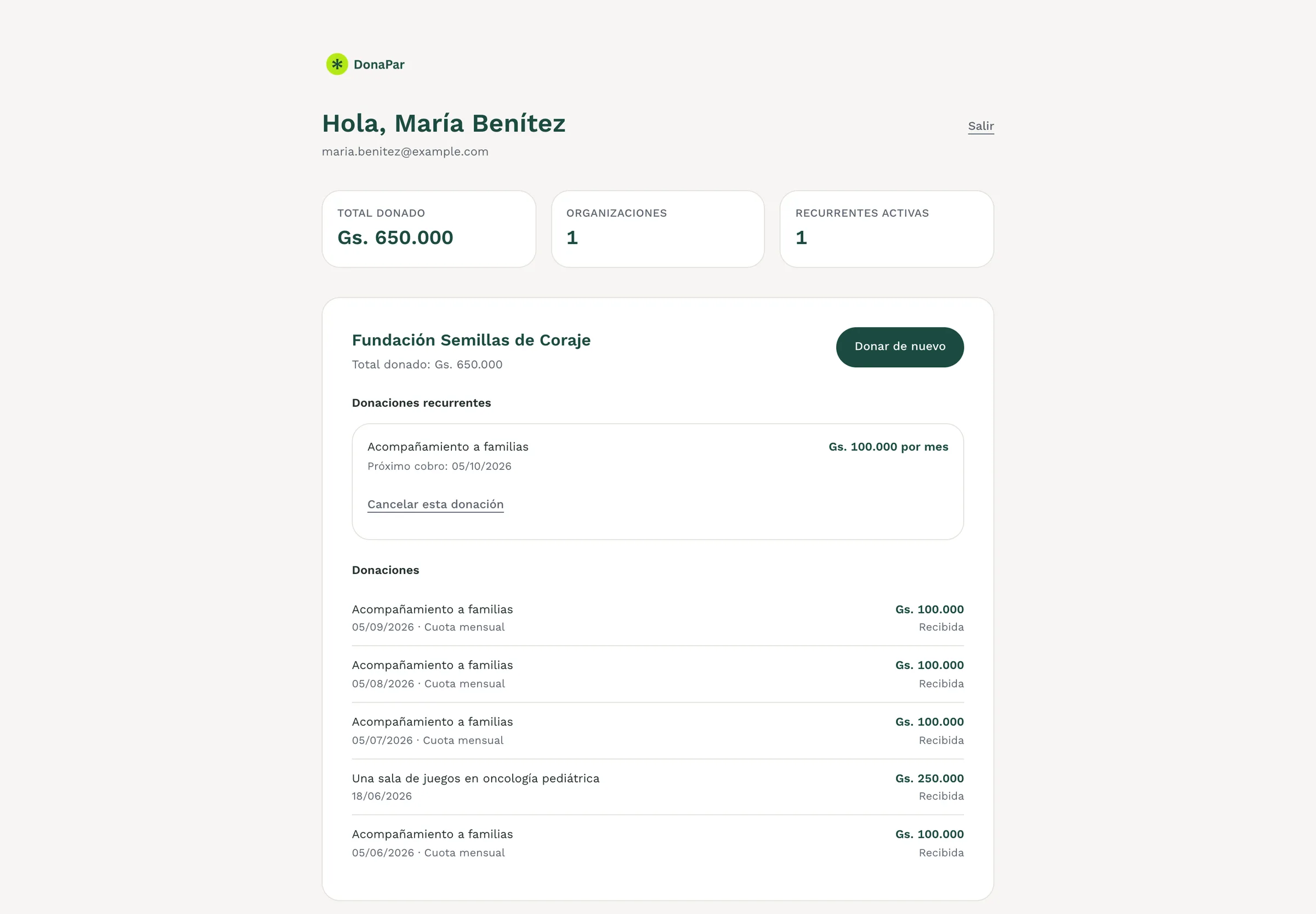Select the Organizaciones stat card
Viewport: 1316px width, 914px height.
657,229
